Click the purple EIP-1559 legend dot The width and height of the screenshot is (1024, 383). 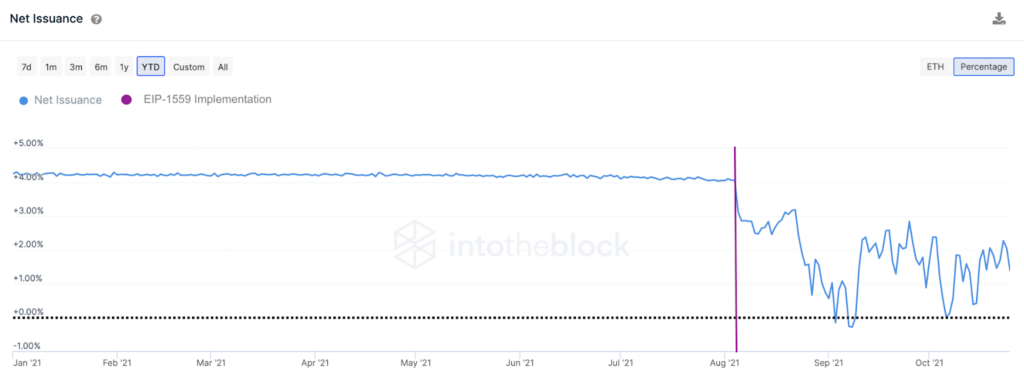[127, 100]
